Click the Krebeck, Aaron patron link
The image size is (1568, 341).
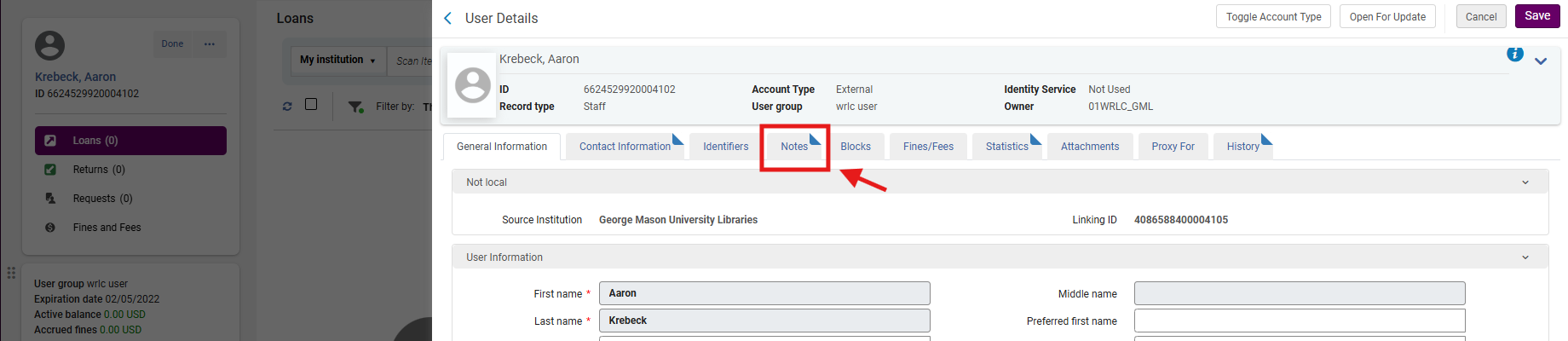tap(75, 77)
